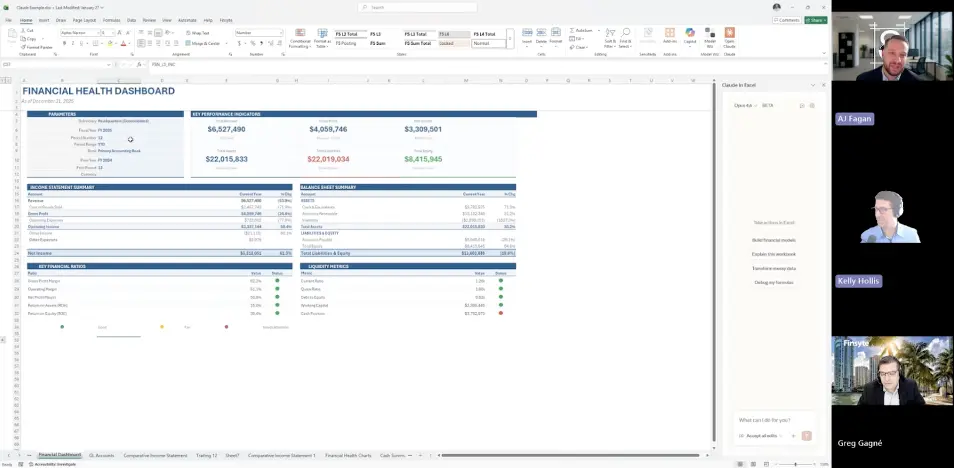Click the Conditional Formatting icon

tap(300, 38)
